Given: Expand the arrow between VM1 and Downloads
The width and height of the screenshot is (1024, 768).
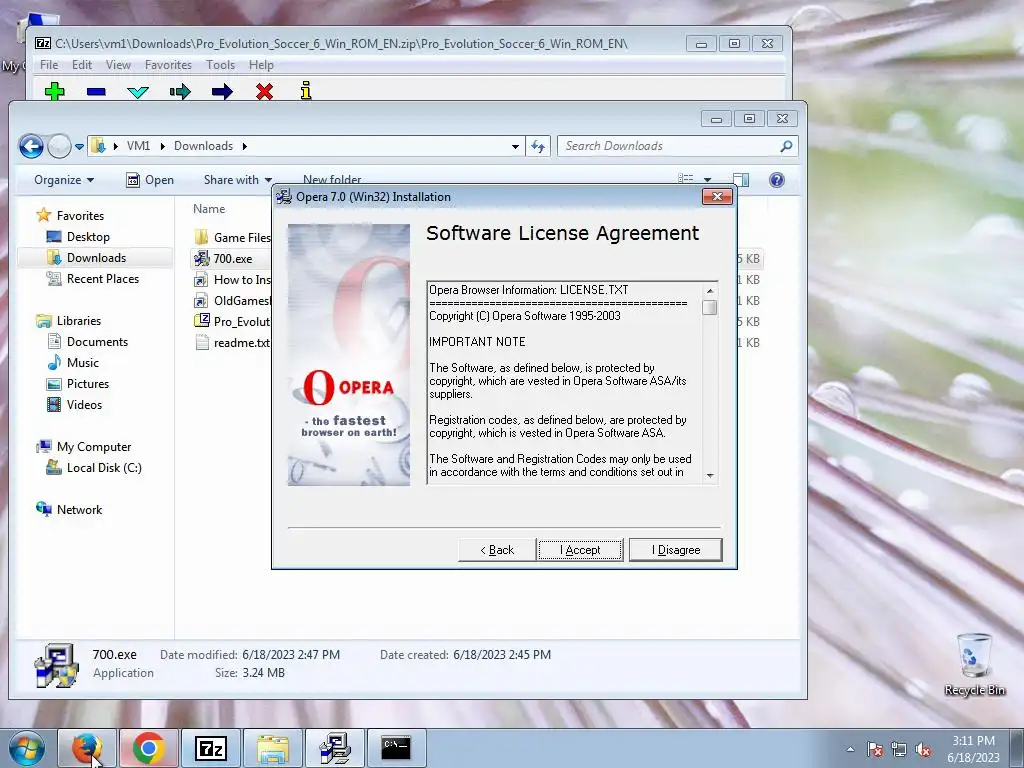Looking at the screenshot, I should point(163,146).
